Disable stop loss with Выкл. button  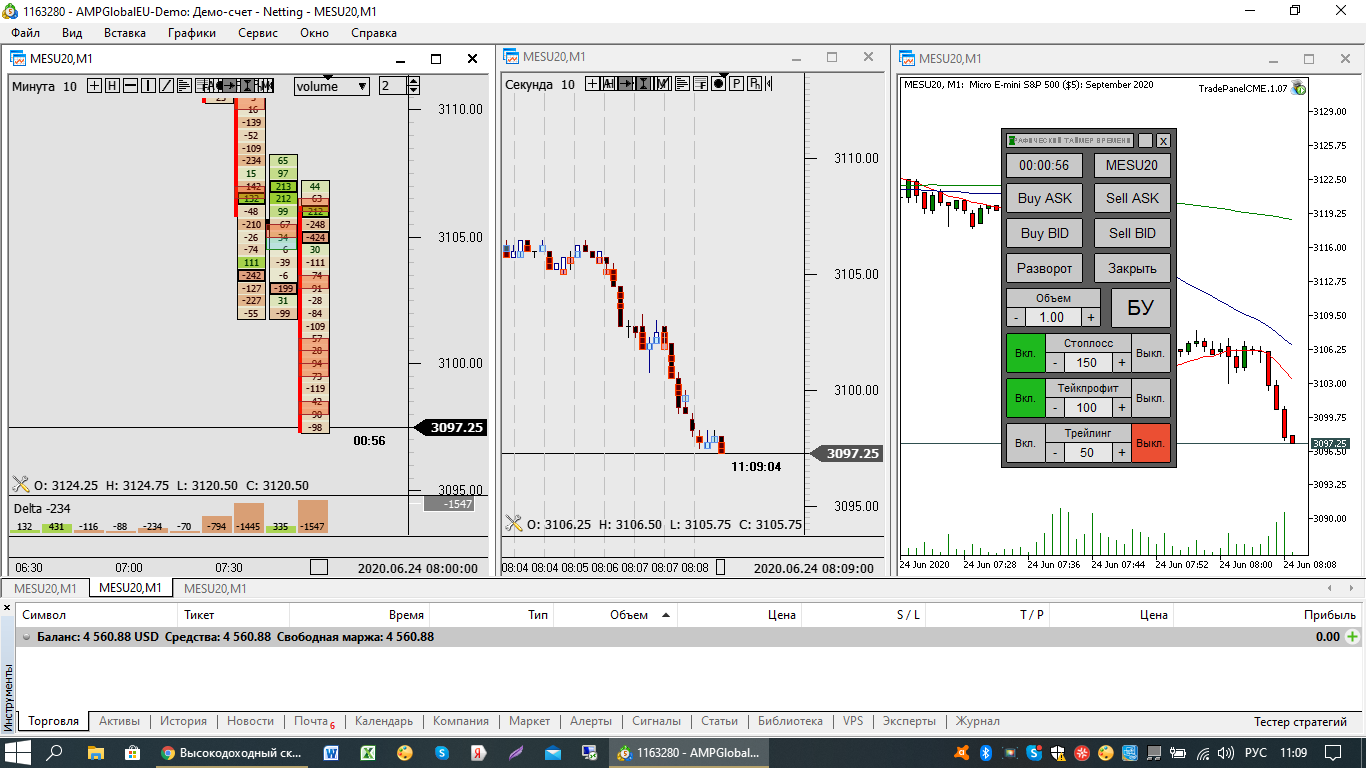point(1151,353)
